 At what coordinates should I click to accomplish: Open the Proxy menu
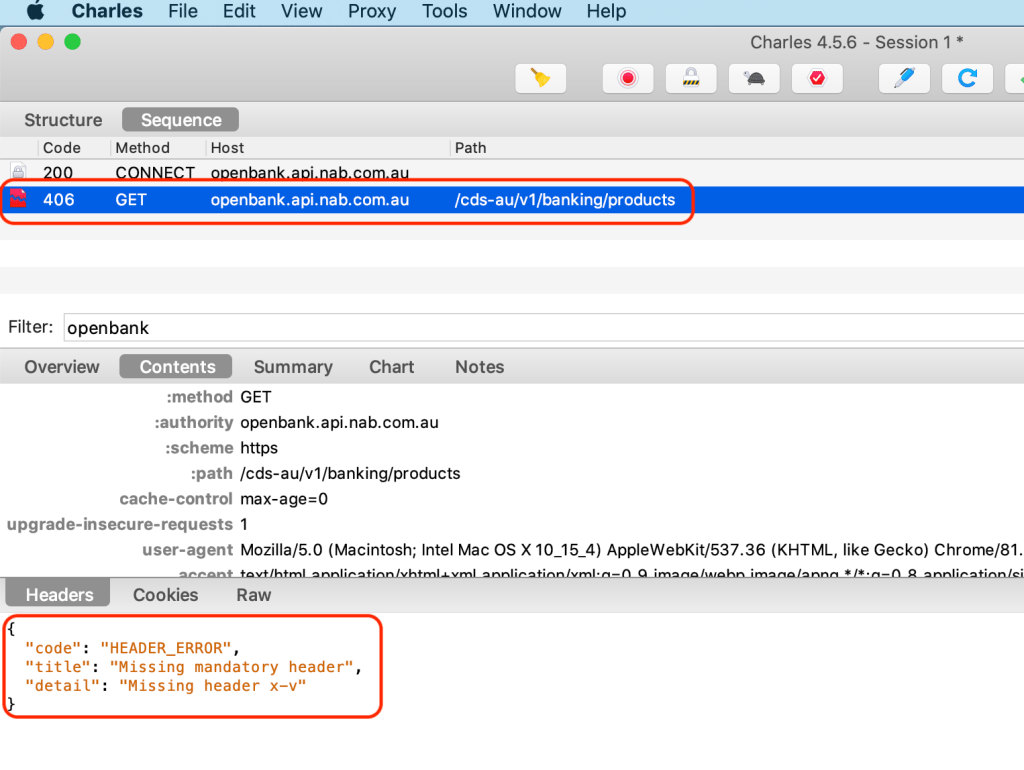coord(372,12)
